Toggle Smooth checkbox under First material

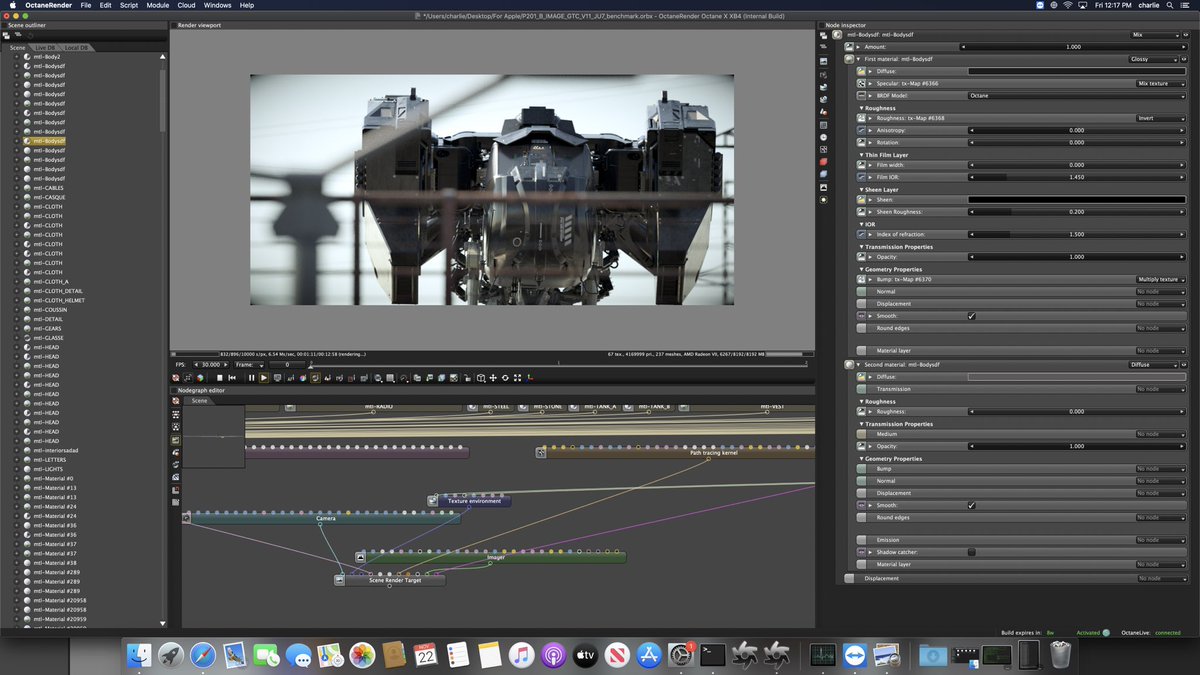pyautogui.click(x=971, y=316)
